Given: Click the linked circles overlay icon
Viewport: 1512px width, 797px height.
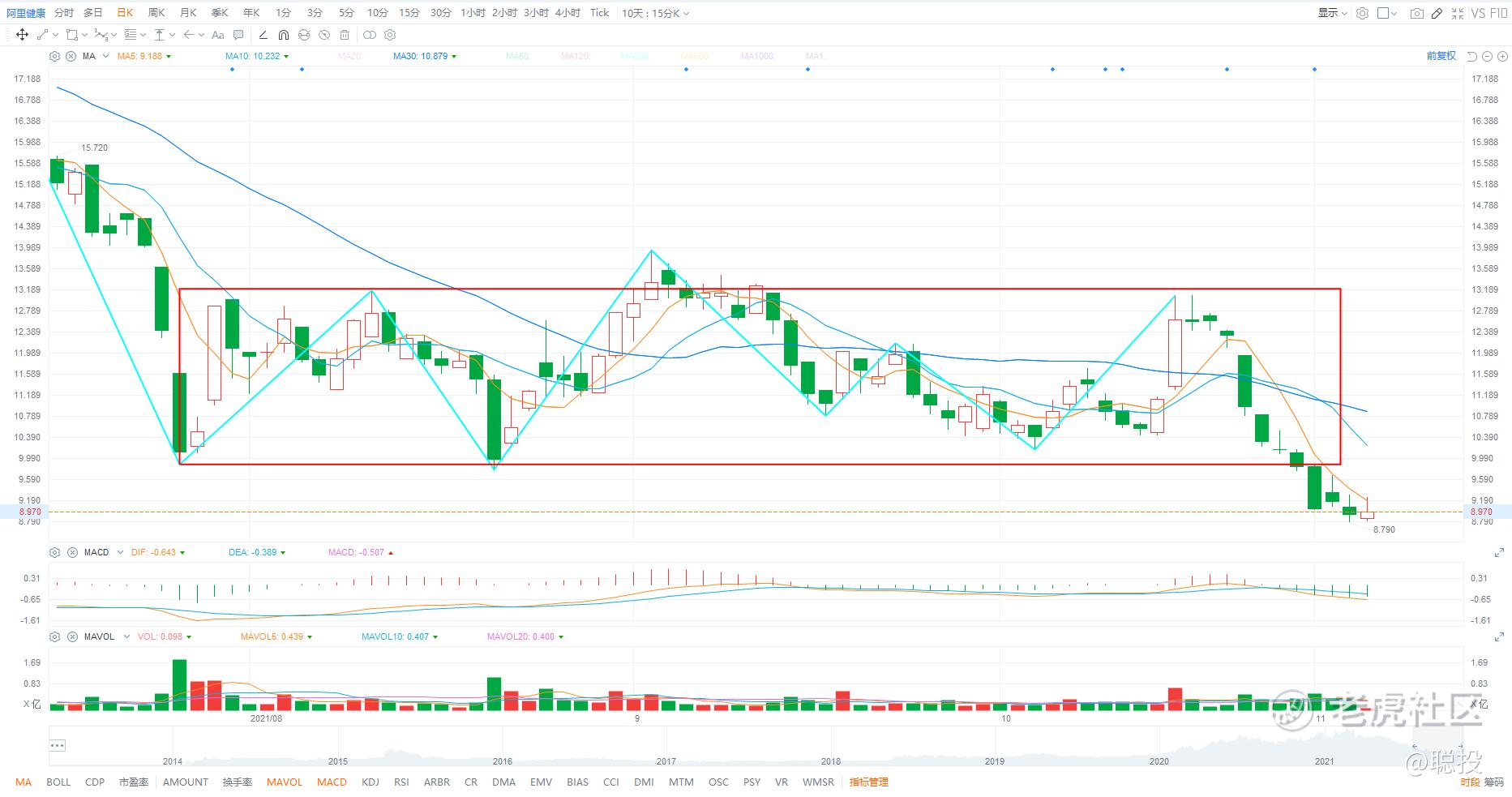Looking at the screenshot, I should coord(370,35).
